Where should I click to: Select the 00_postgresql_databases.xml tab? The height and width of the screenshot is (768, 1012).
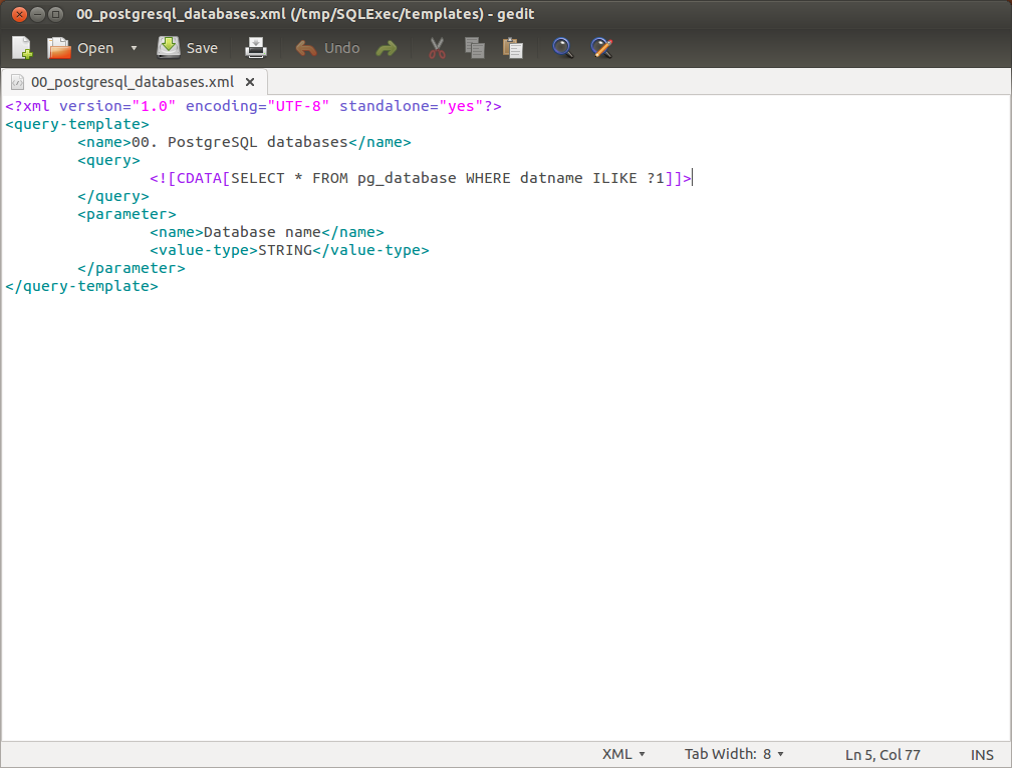click(132, 82)
